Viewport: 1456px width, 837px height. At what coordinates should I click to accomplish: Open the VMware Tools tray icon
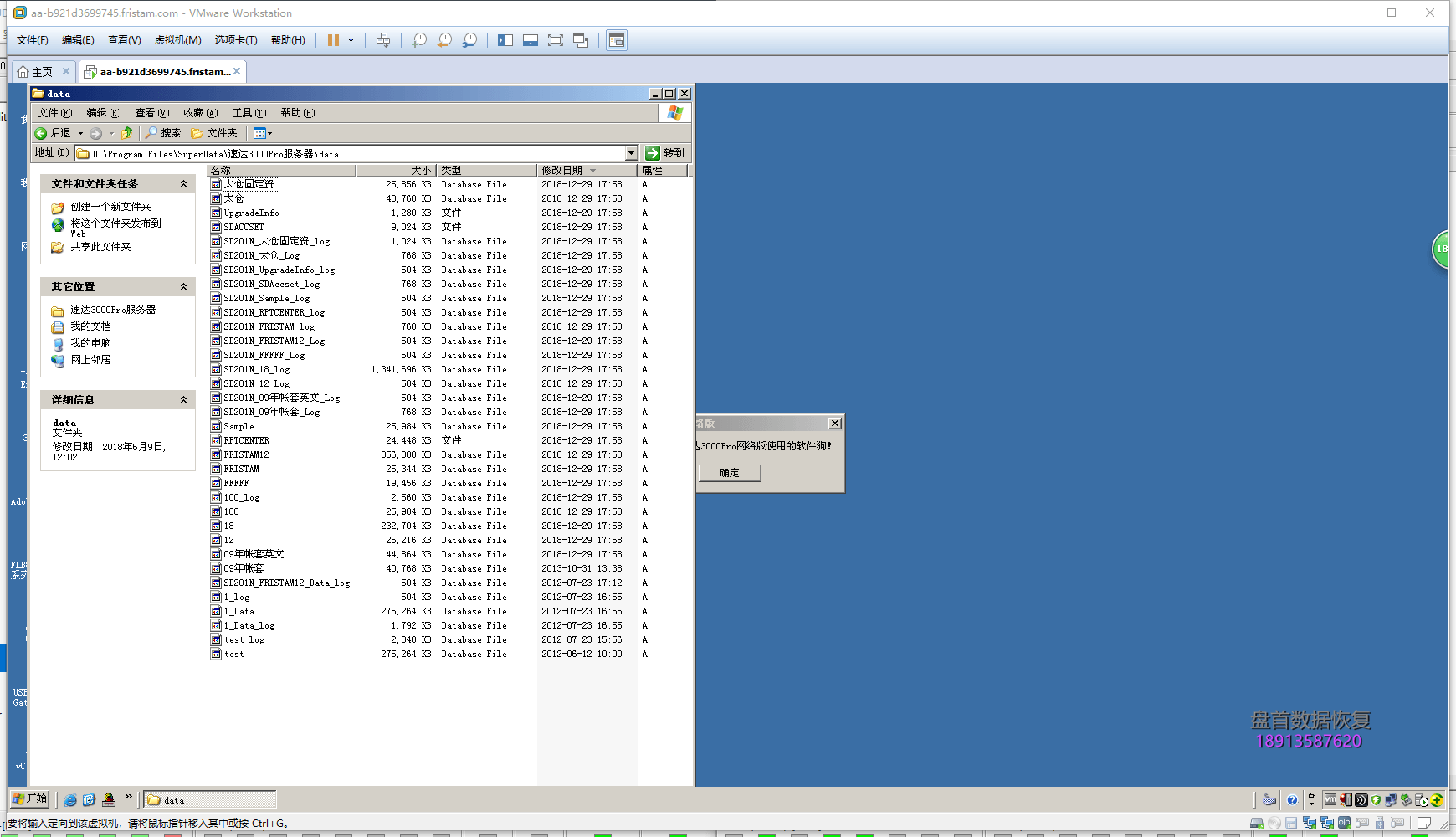pyautogui.click(x=1330, y=800)
